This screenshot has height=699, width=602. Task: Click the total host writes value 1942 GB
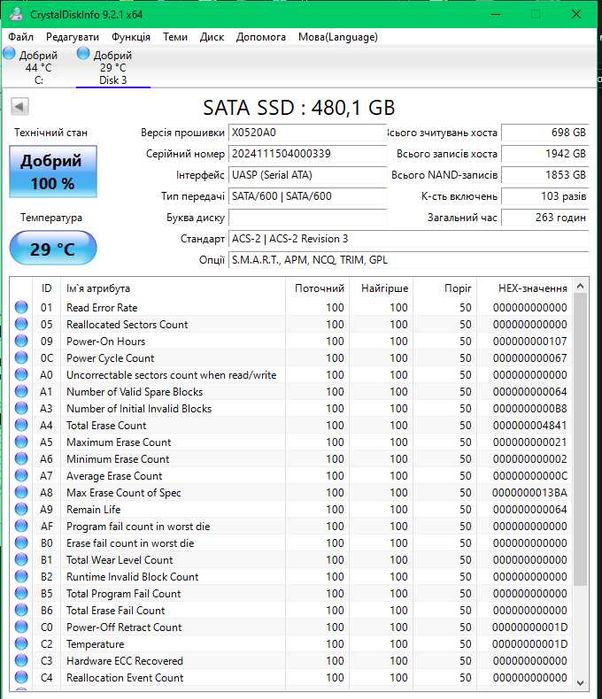pos(545,154)
